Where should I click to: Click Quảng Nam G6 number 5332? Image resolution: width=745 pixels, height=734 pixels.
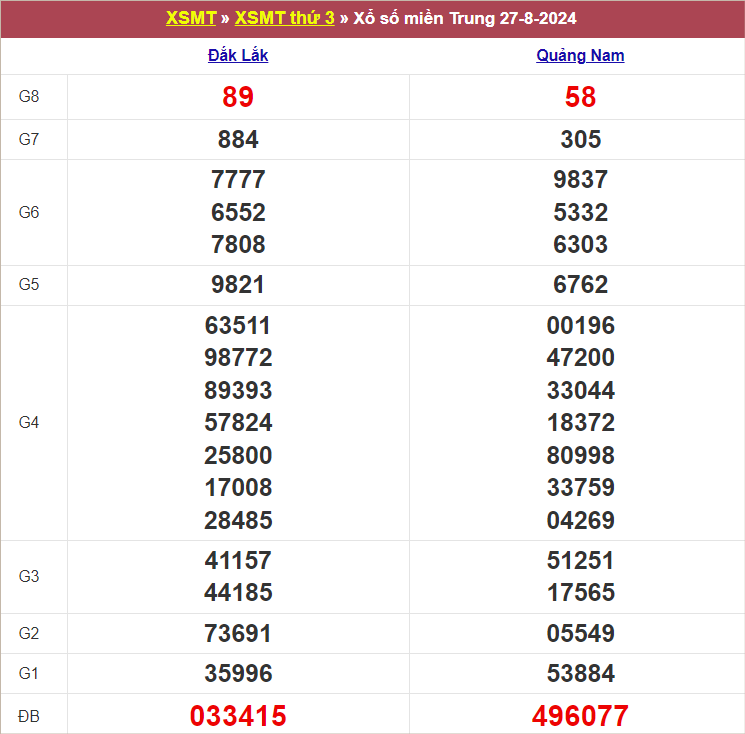(581, 212)
